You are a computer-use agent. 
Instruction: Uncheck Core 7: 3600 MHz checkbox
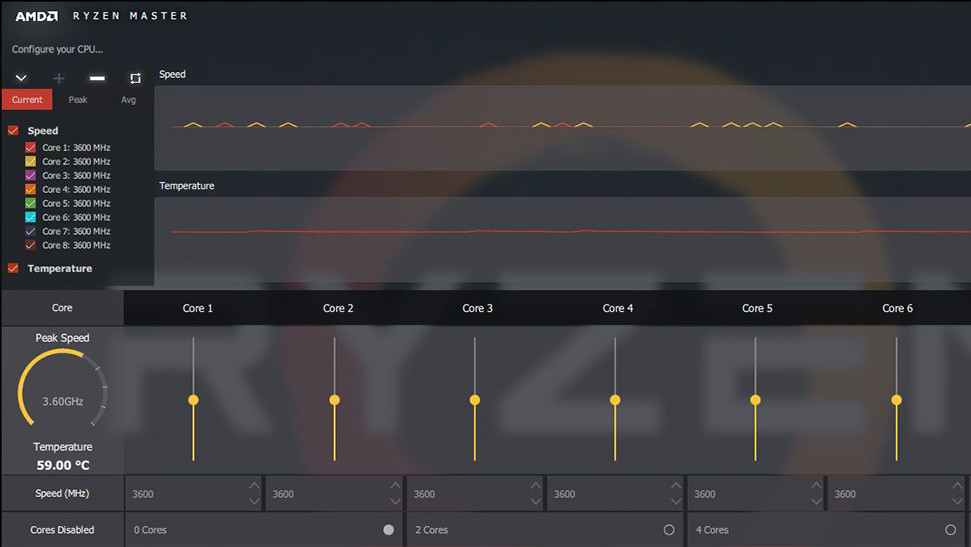tap(30, 231)
